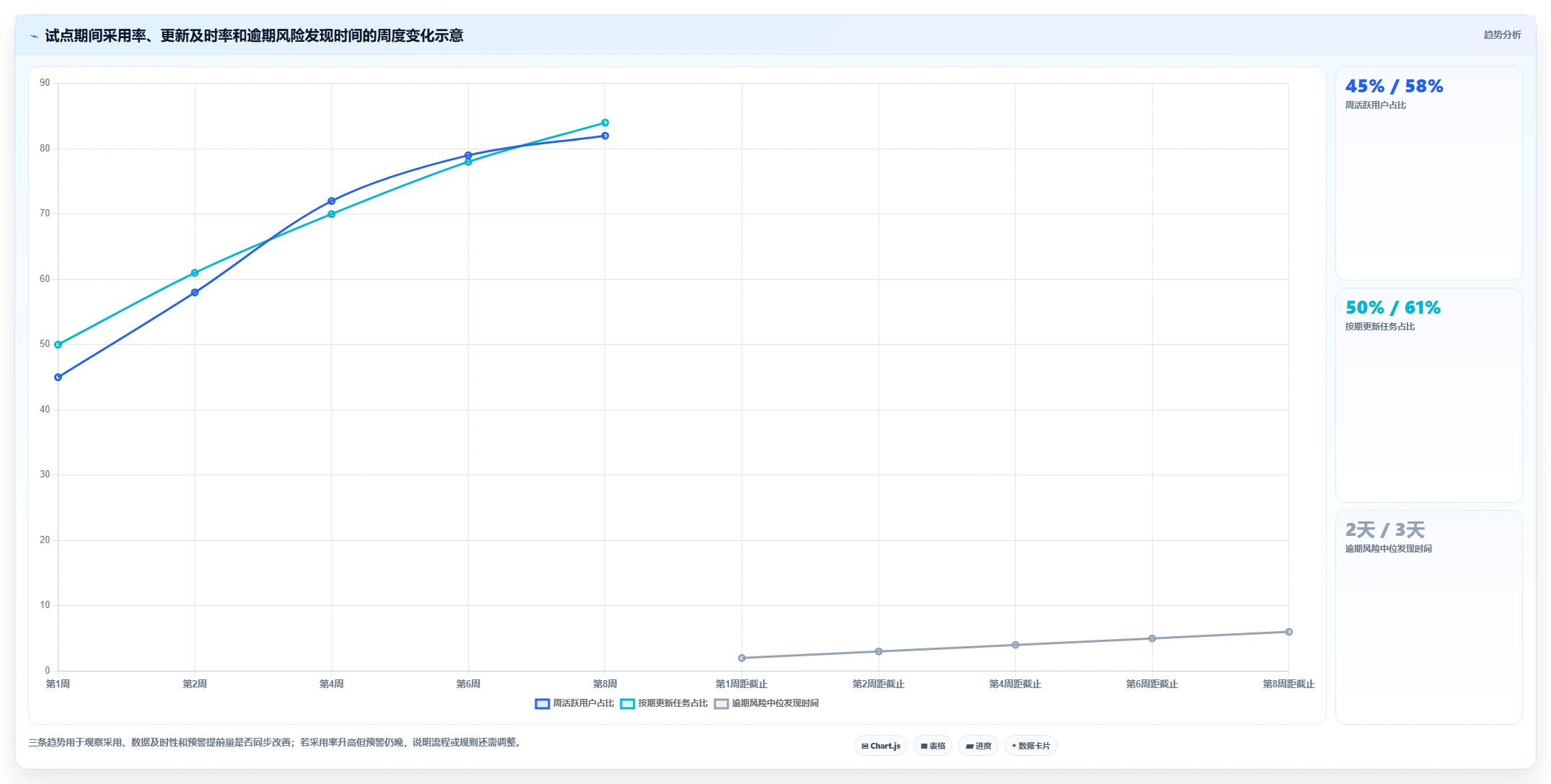The height and width of the screenshot is (784, 1551).
Task: Click the teal data point at 第2周
Action: coord(195,273)
